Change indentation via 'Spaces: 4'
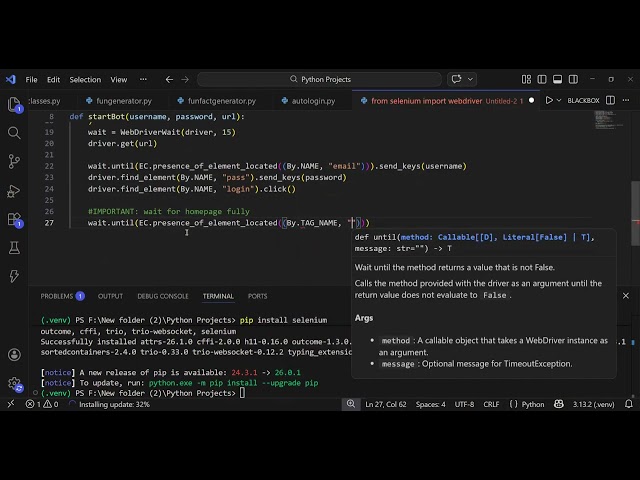Viewport: 640px width, 480px height. pos(431,404)
